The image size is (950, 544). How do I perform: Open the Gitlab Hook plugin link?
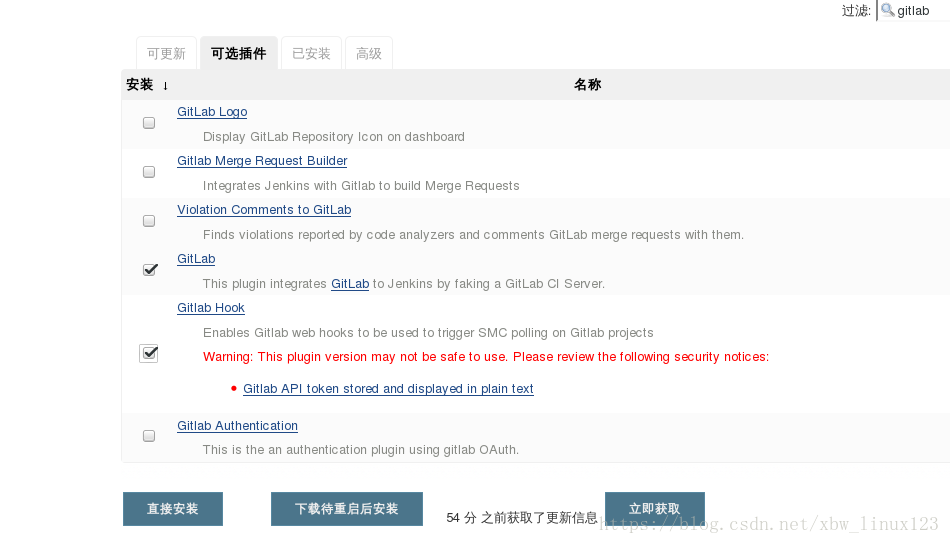coord(211,308)
